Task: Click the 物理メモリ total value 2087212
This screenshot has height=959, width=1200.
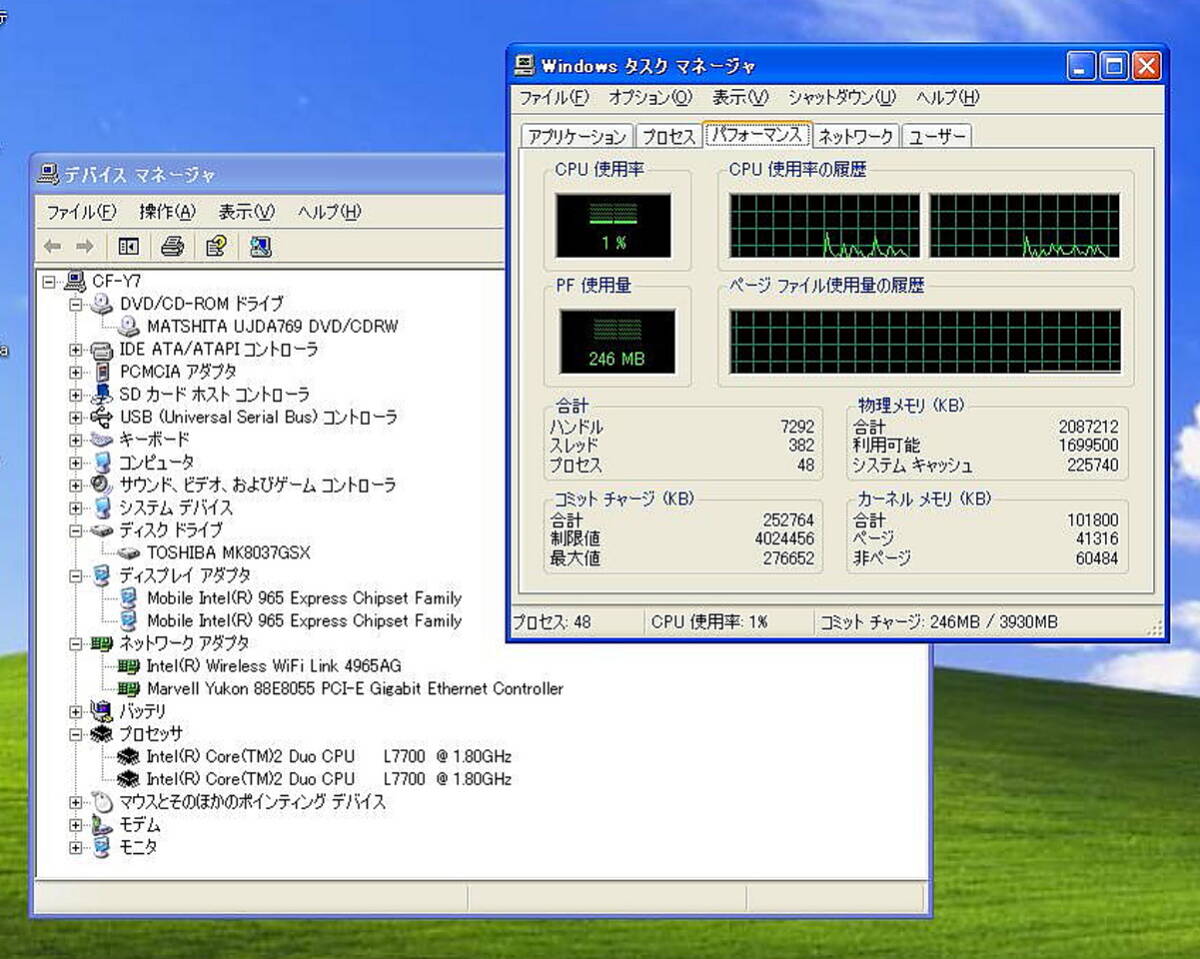Action: coord(1088,427)
